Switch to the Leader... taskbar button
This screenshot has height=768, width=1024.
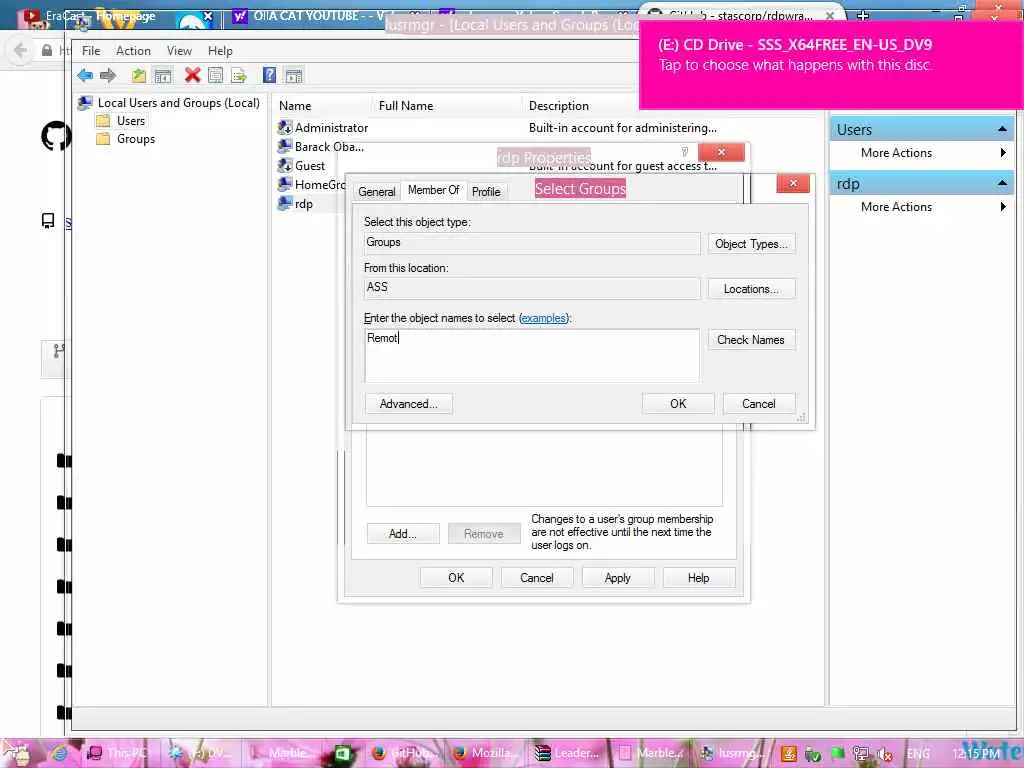click(x=566, y=754)
